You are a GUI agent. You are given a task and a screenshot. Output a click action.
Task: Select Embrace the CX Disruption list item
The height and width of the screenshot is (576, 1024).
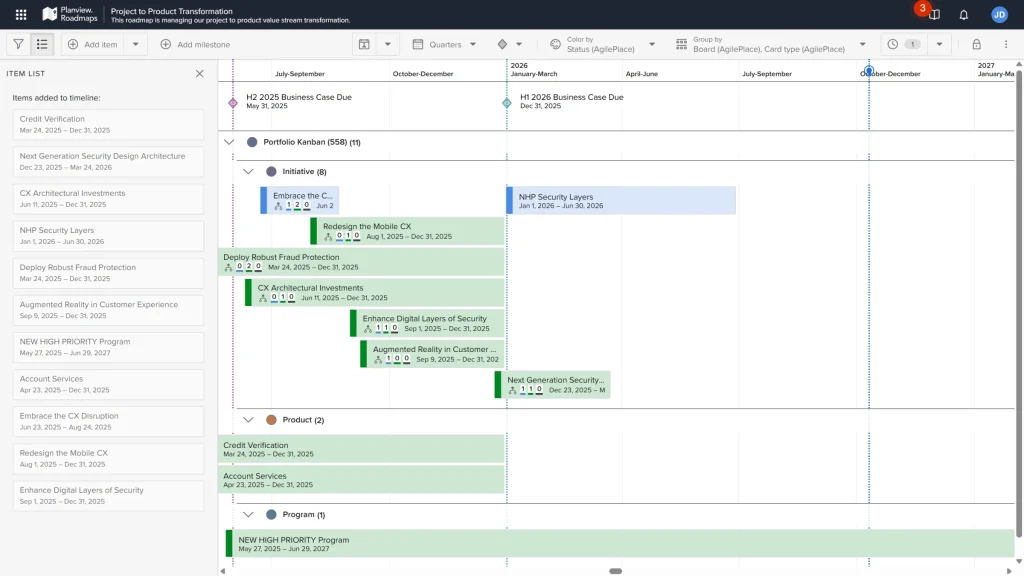tap(108, 421)
